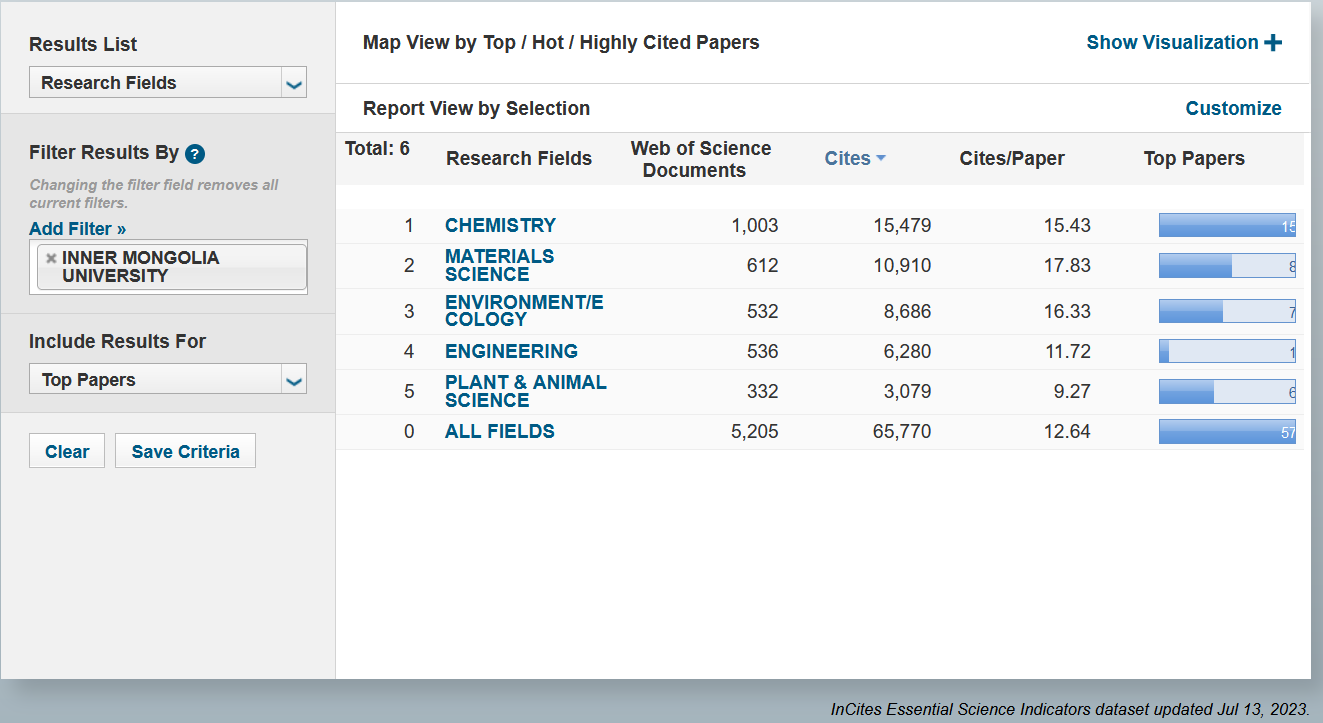Sort by the Cites column arrow
1323x723 pixels.
[x=881, y=158]
